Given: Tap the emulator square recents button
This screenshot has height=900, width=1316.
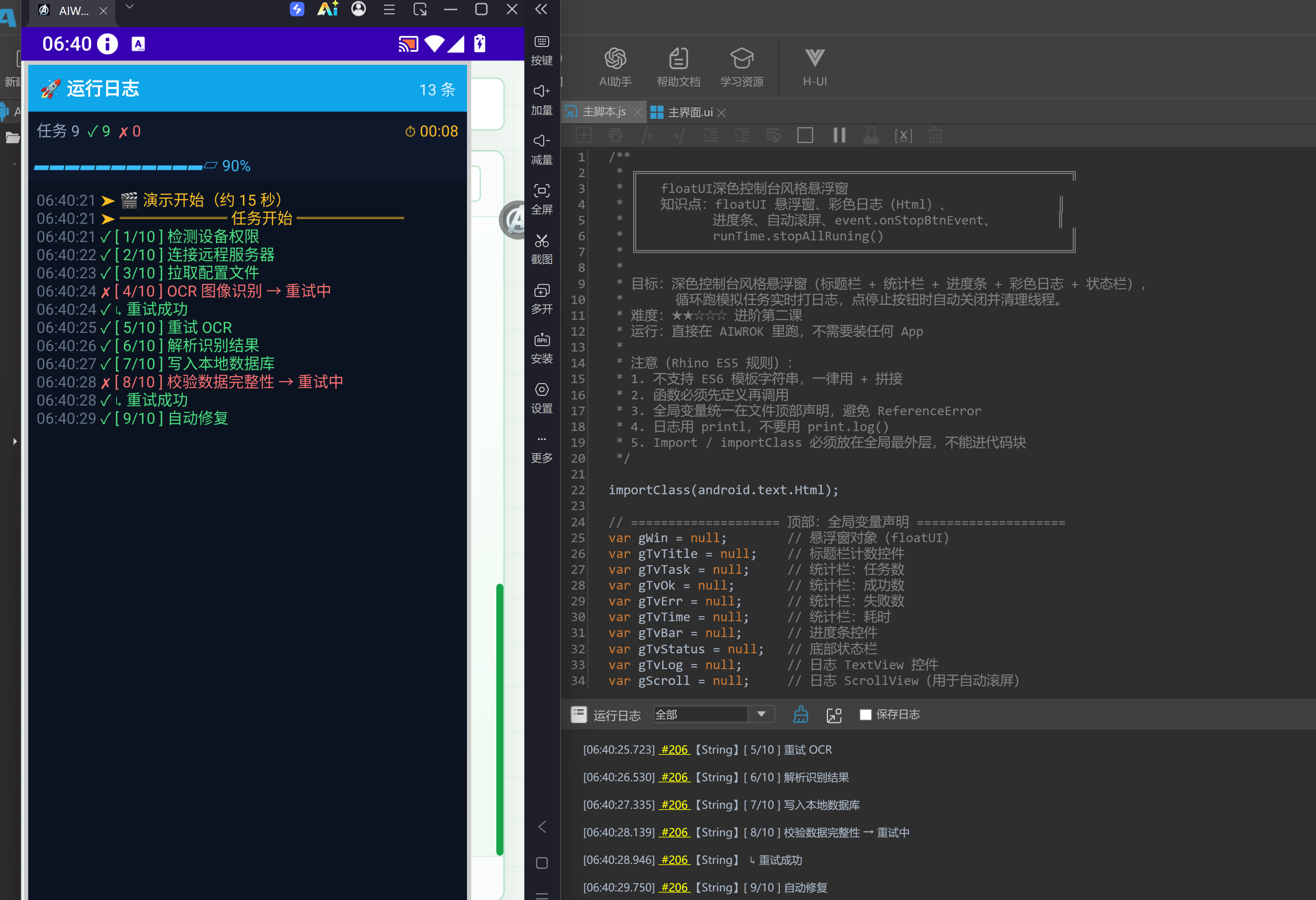Looking at the screenshot, I should point(541,862).
